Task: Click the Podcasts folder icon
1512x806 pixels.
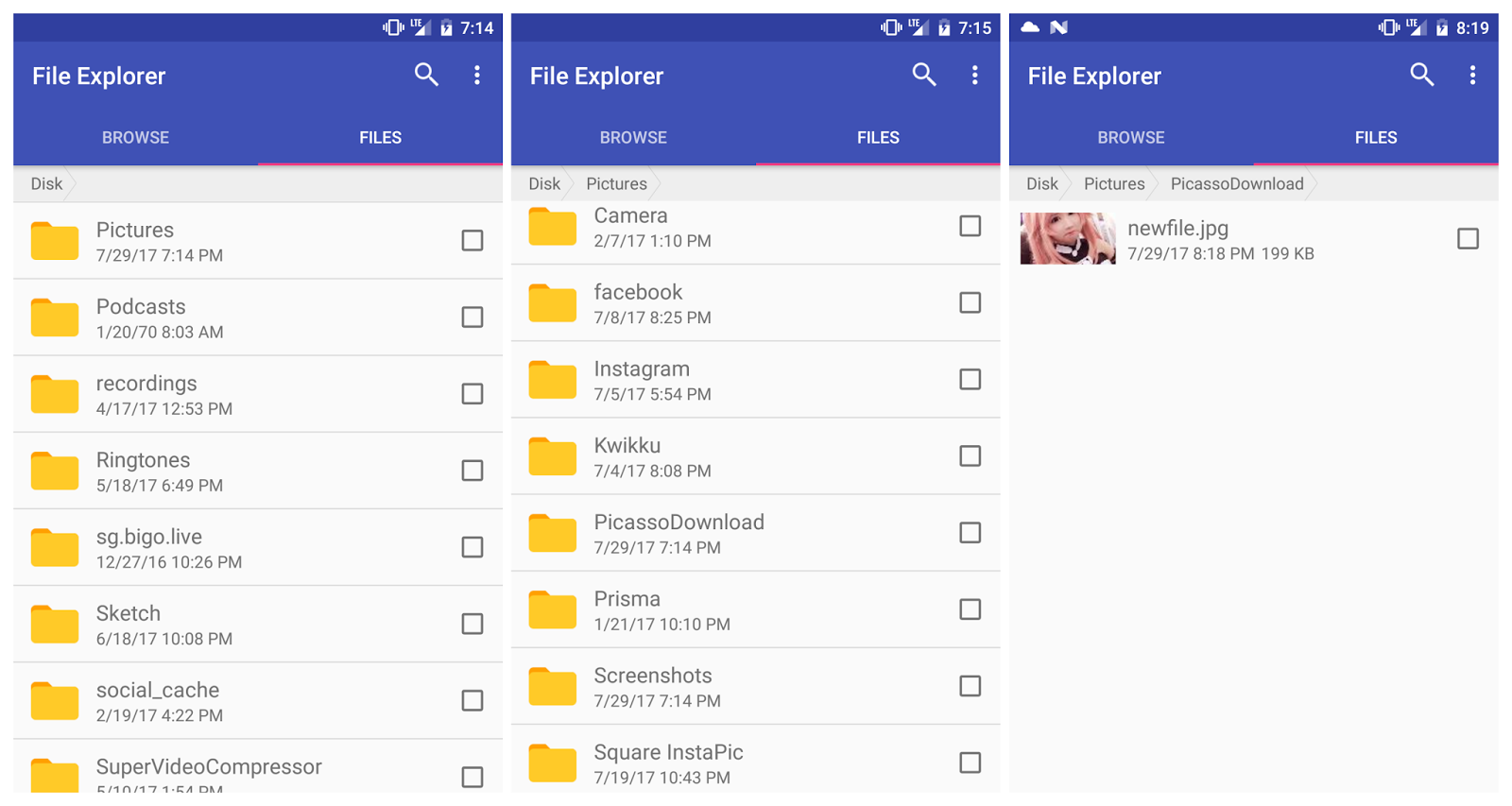Action: [54, 317]
